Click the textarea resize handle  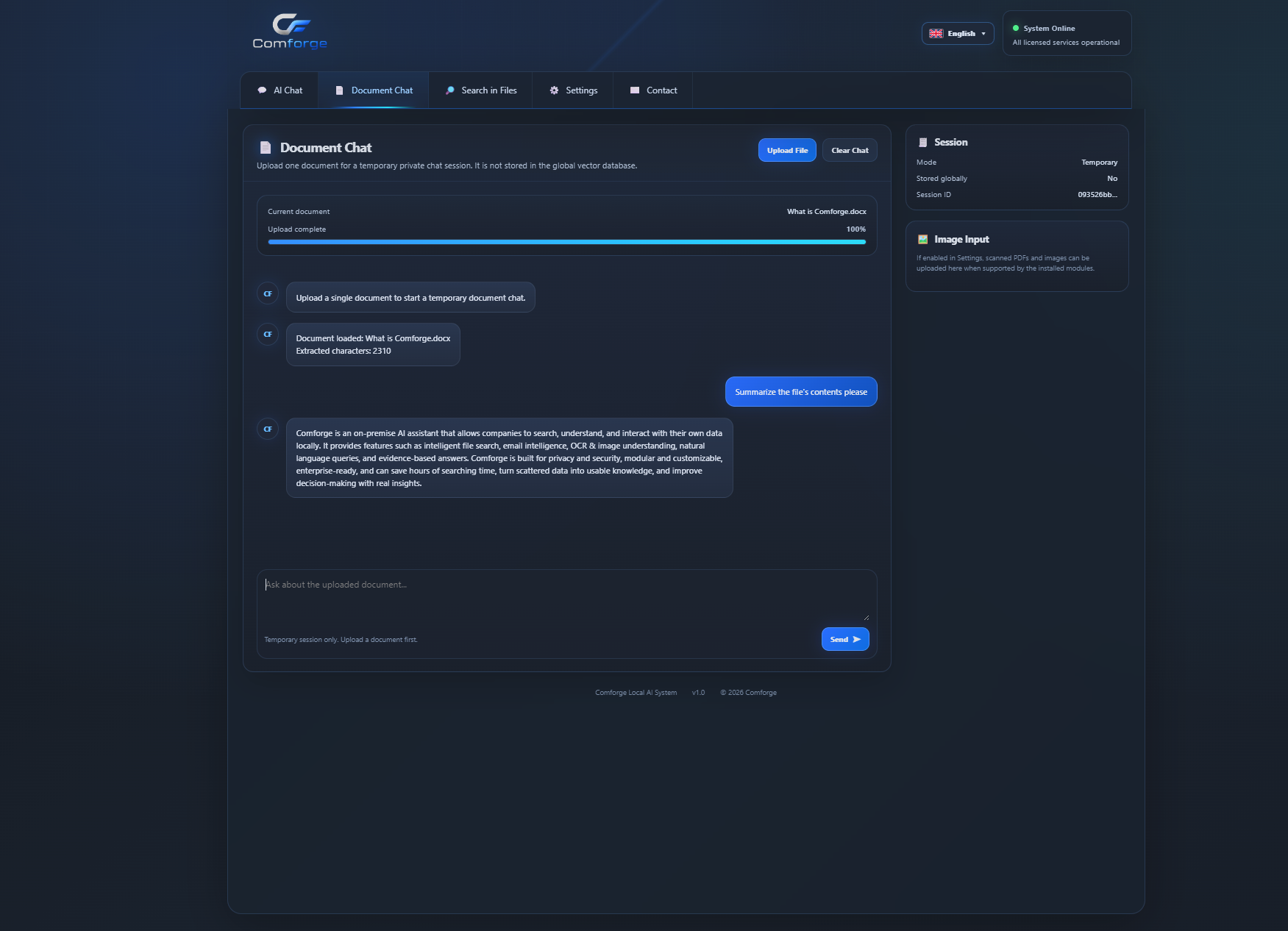point(866,617)
